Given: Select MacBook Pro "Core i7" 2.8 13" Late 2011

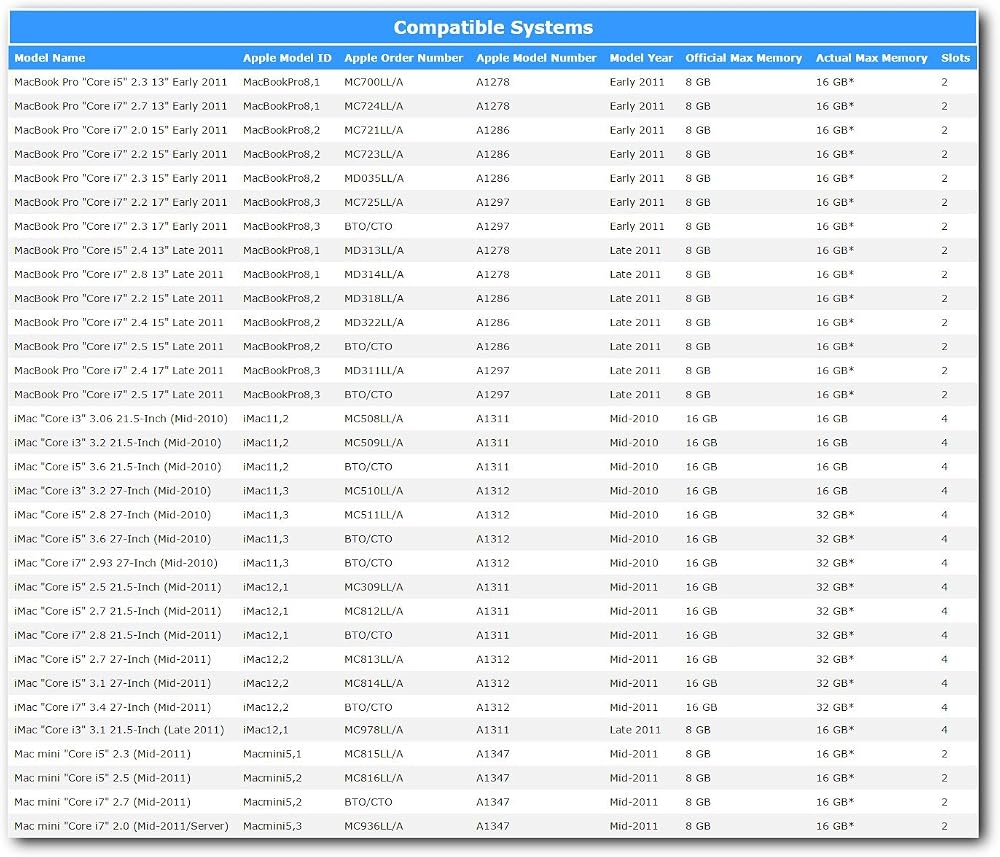Looking at the screenshot, I should pos(119,274).
